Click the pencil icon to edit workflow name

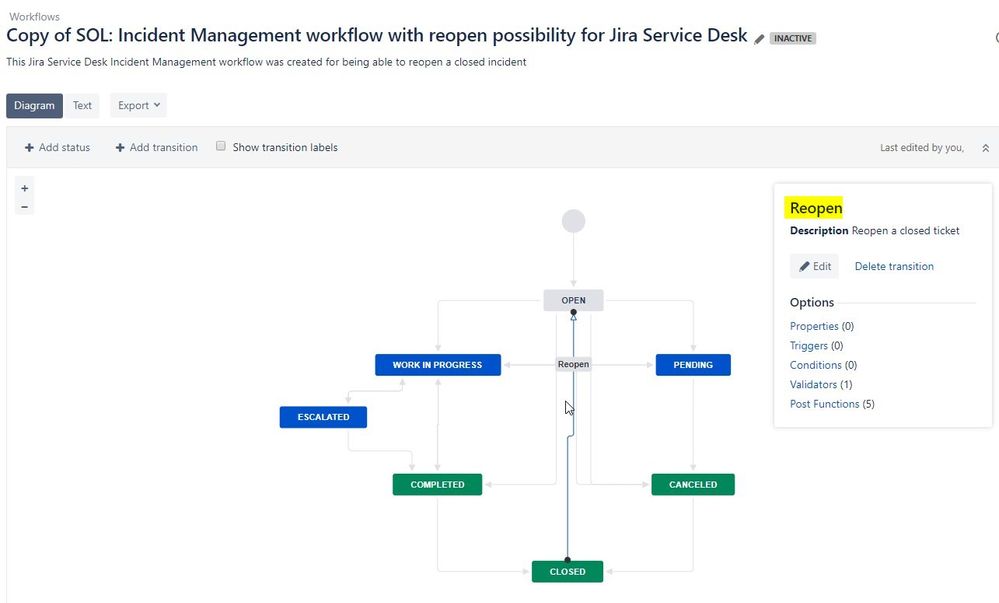tap(759, 39)
